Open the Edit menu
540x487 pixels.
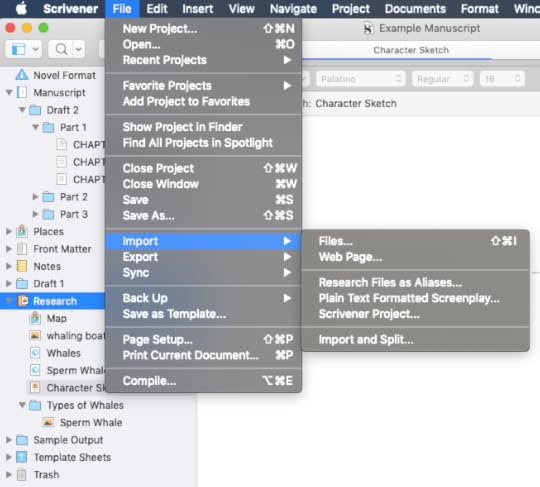point(157,9)
